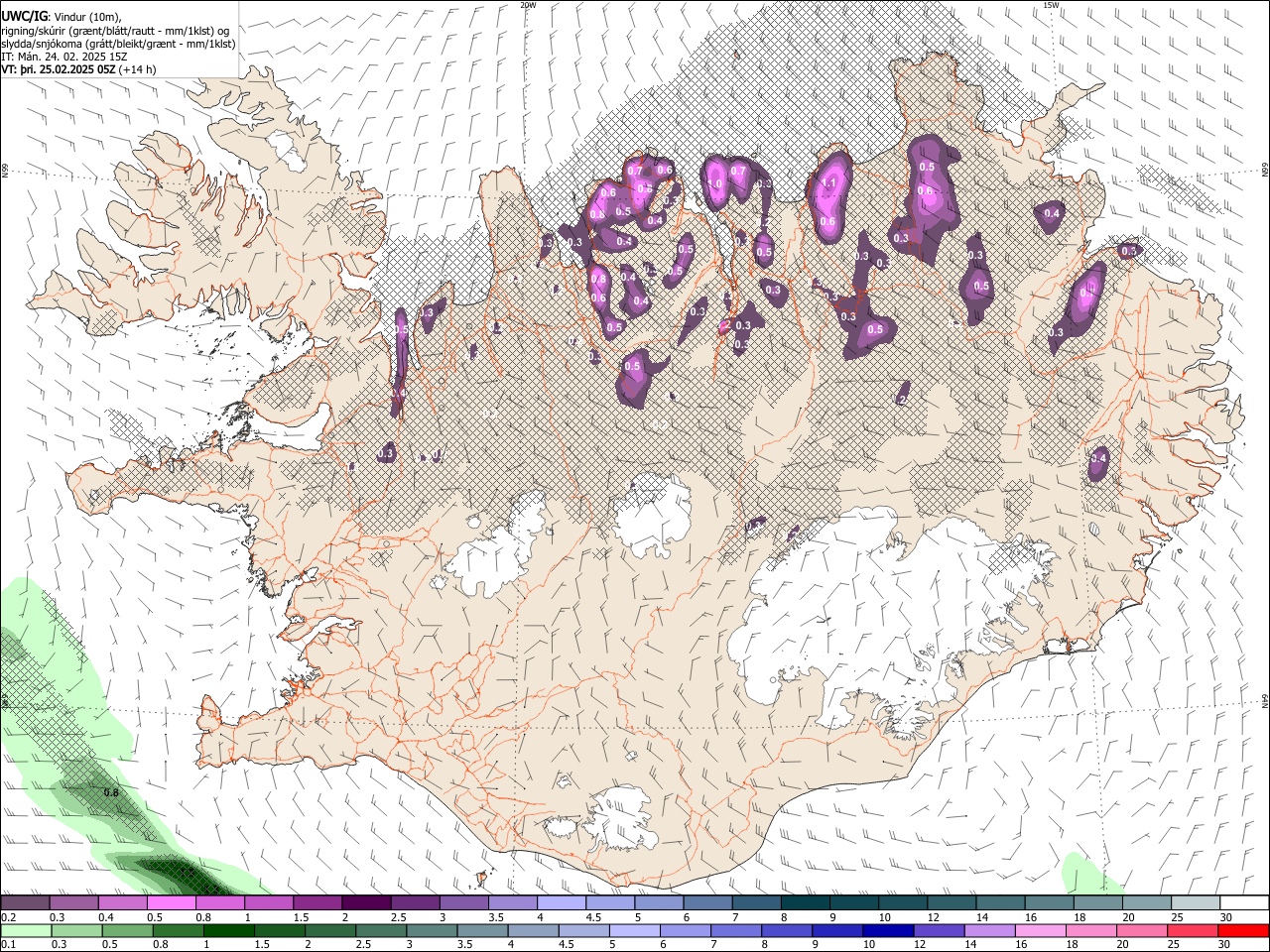Click the '20W' longitude label
Screen dimensions: 1270x952
pos(528,5)
